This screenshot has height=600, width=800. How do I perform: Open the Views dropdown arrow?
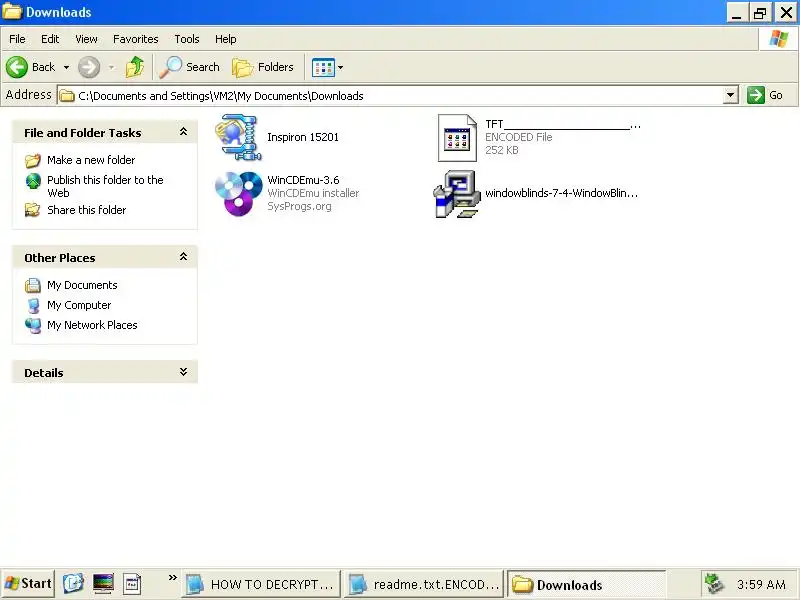click(x=340, y=67)
